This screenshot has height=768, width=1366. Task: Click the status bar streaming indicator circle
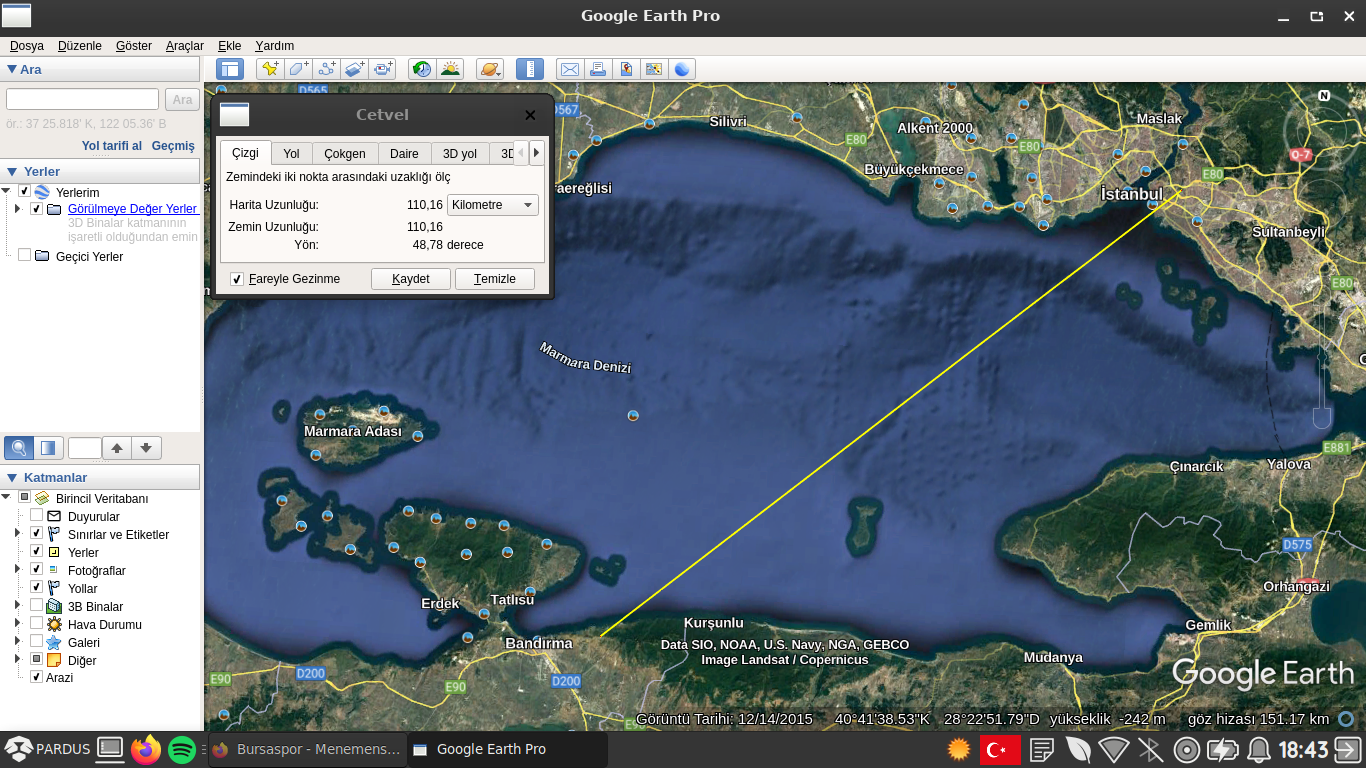point(1347,718)
